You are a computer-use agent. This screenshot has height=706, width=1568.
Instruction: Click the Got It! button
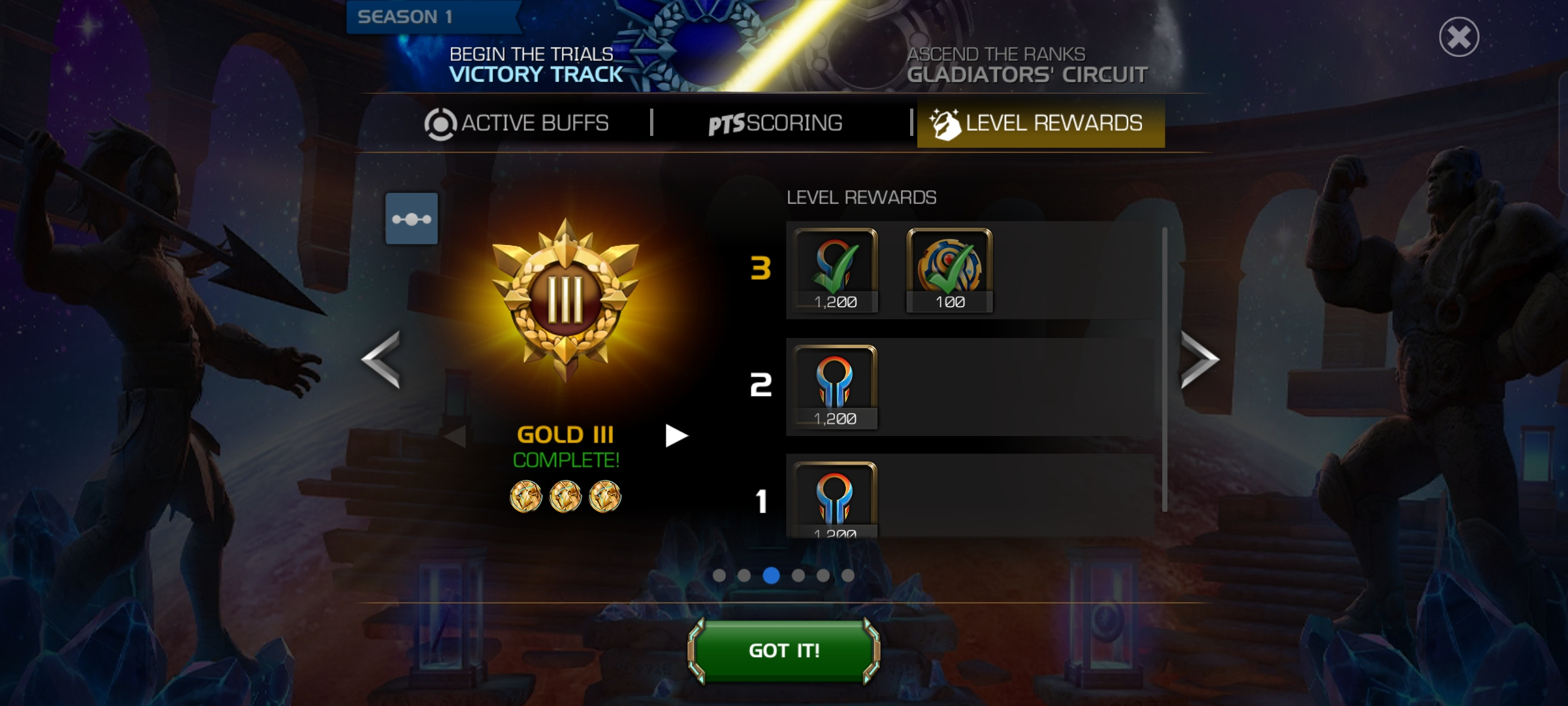tap(784, 651)
